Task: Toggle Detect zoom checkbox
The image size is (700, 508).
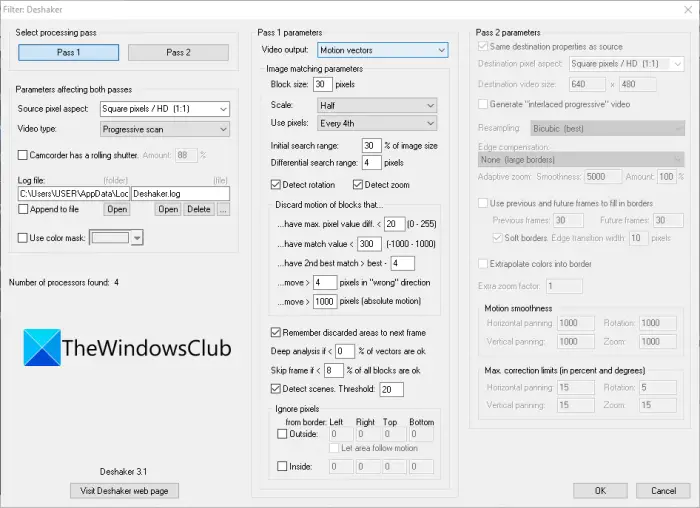Action: pos(358,185)
